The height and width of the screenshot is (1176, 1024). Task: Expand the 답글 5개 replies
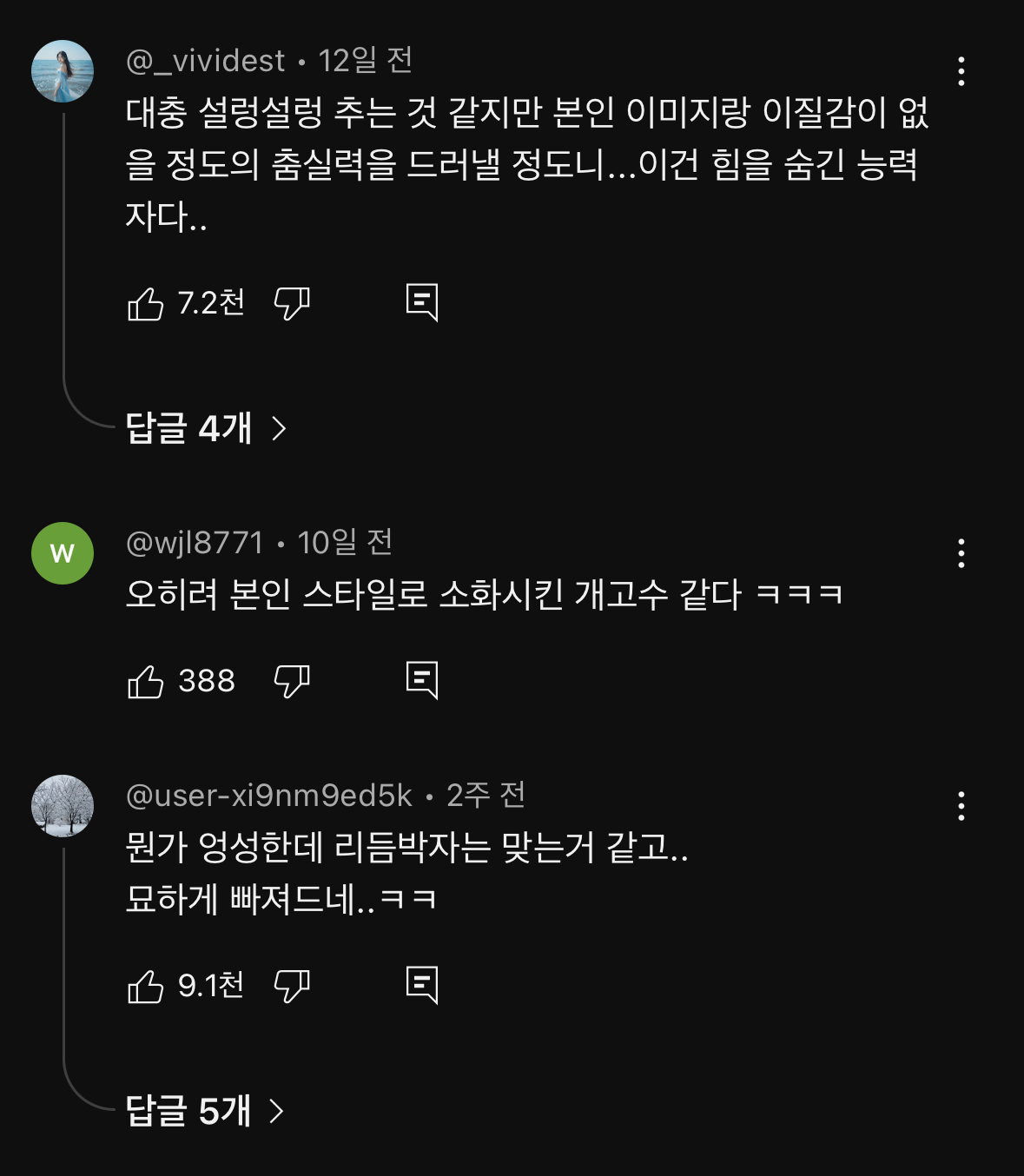pos(205,1111)
